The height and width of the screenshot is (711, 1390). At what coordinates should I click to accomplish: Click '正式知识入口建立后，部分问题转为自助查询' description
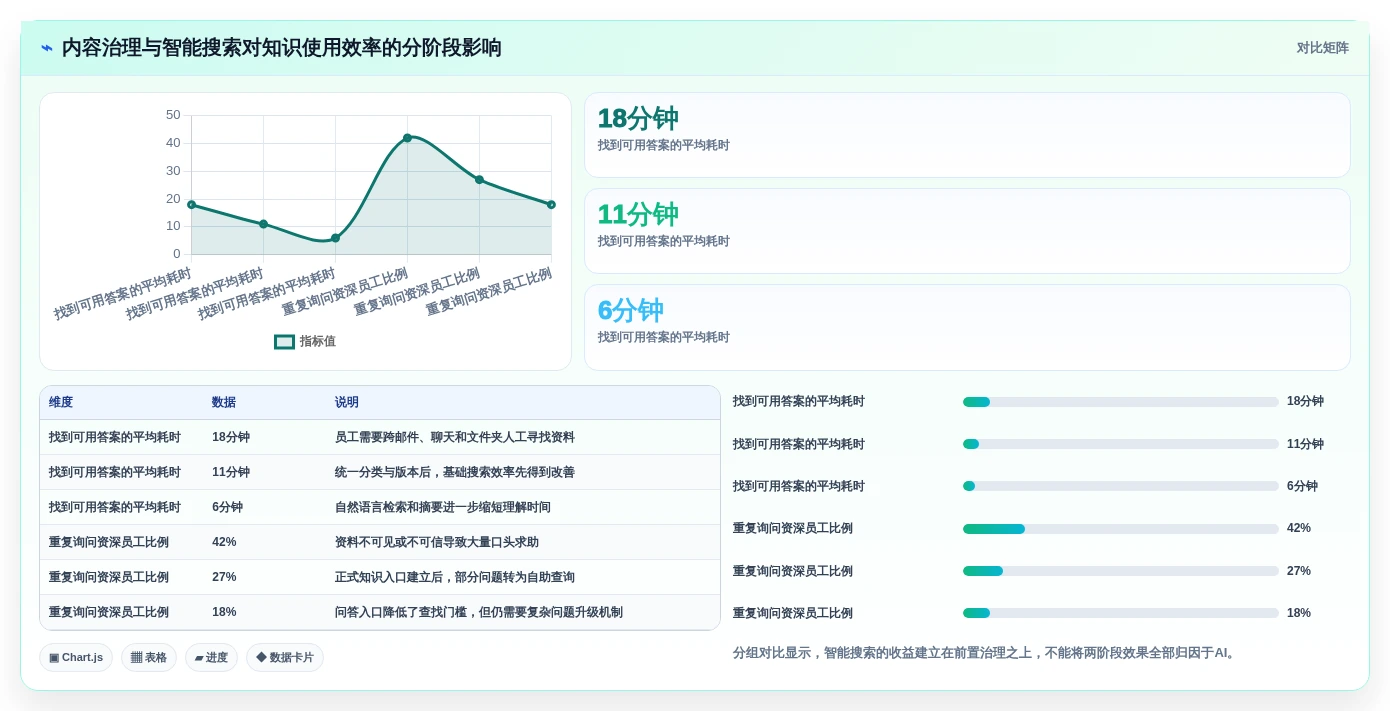tap(455, 577)
